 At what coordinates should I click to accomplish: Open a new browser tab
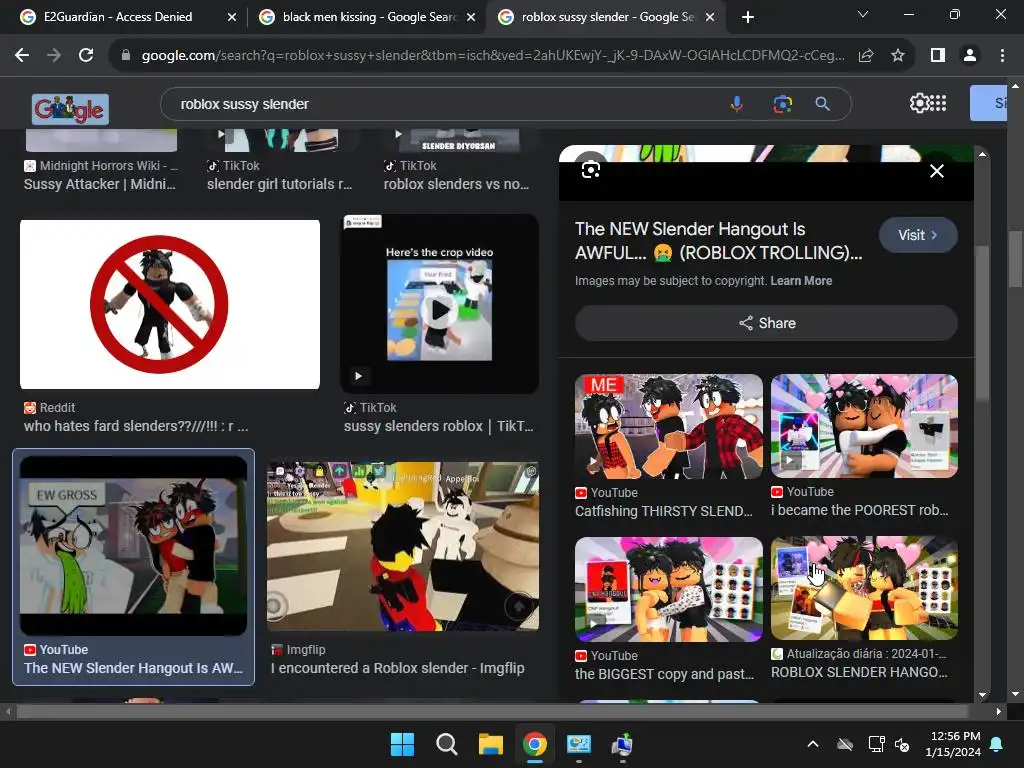(748, 17)
